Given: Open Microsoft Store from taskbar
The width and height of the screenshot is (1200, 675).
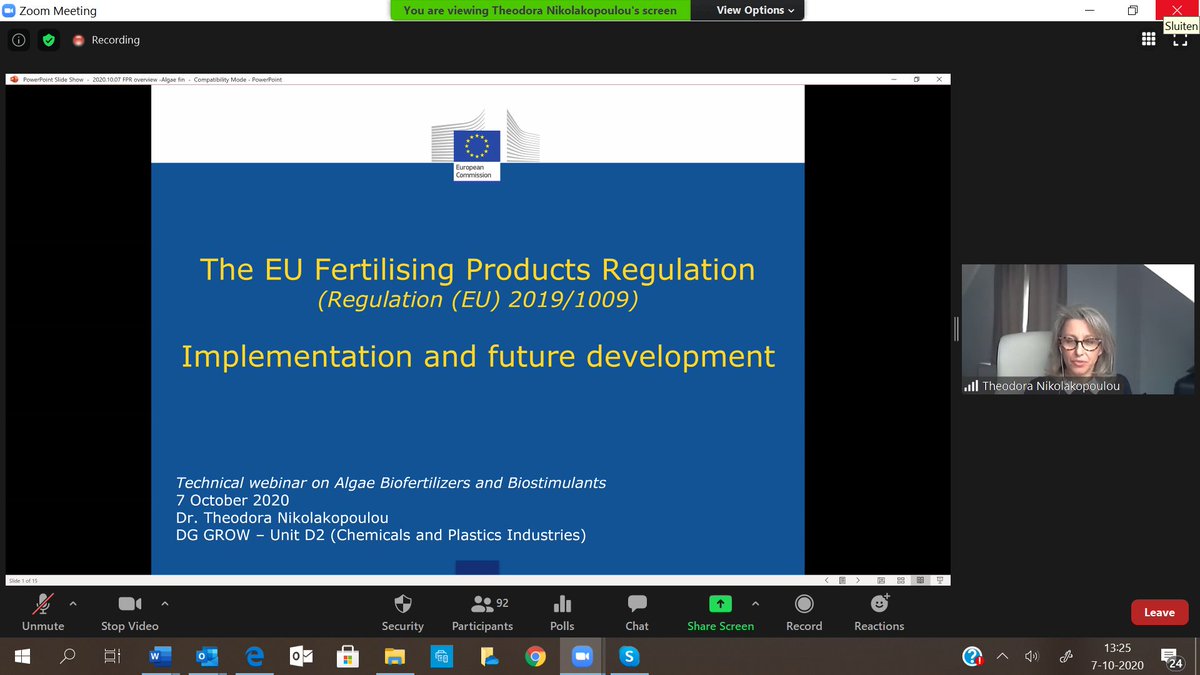Looking at the screenshot, I should (x=348, y=656).
